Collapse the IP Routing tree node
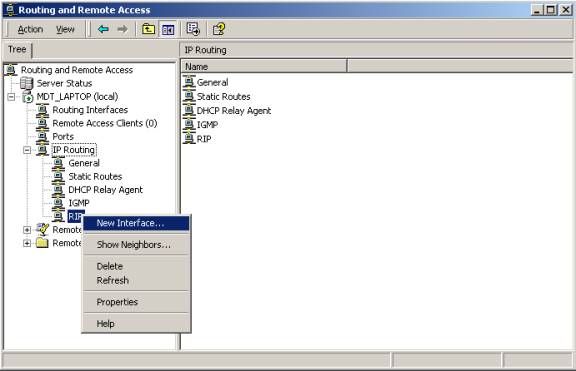This screenshot has height=371, width=576. click(x=27, y=150)
